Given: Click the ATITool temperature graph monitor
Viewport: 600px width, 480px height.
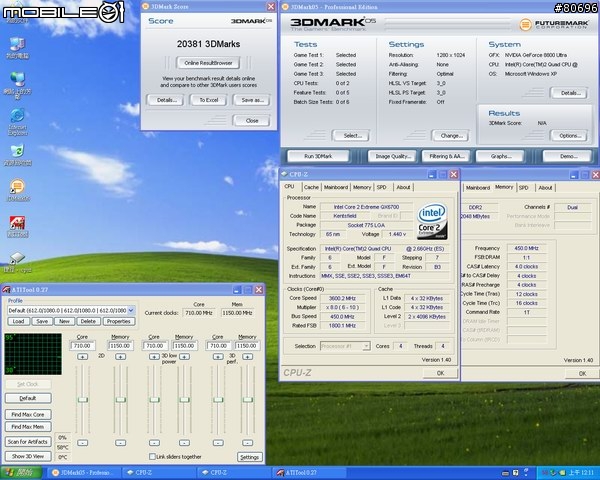Looking at the screenshot, I should point(33,354).
